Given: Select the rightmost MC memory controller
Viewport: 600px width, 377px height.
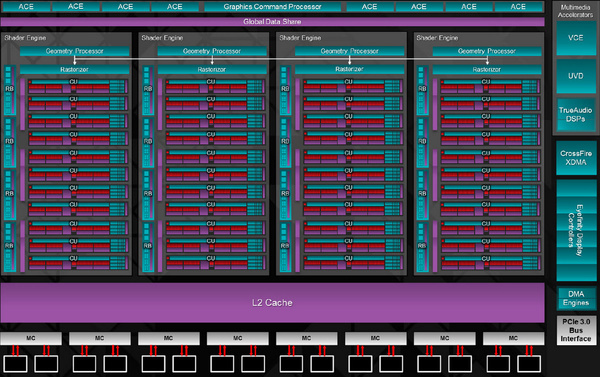Looking at the screenshot, I should point(514,338).
